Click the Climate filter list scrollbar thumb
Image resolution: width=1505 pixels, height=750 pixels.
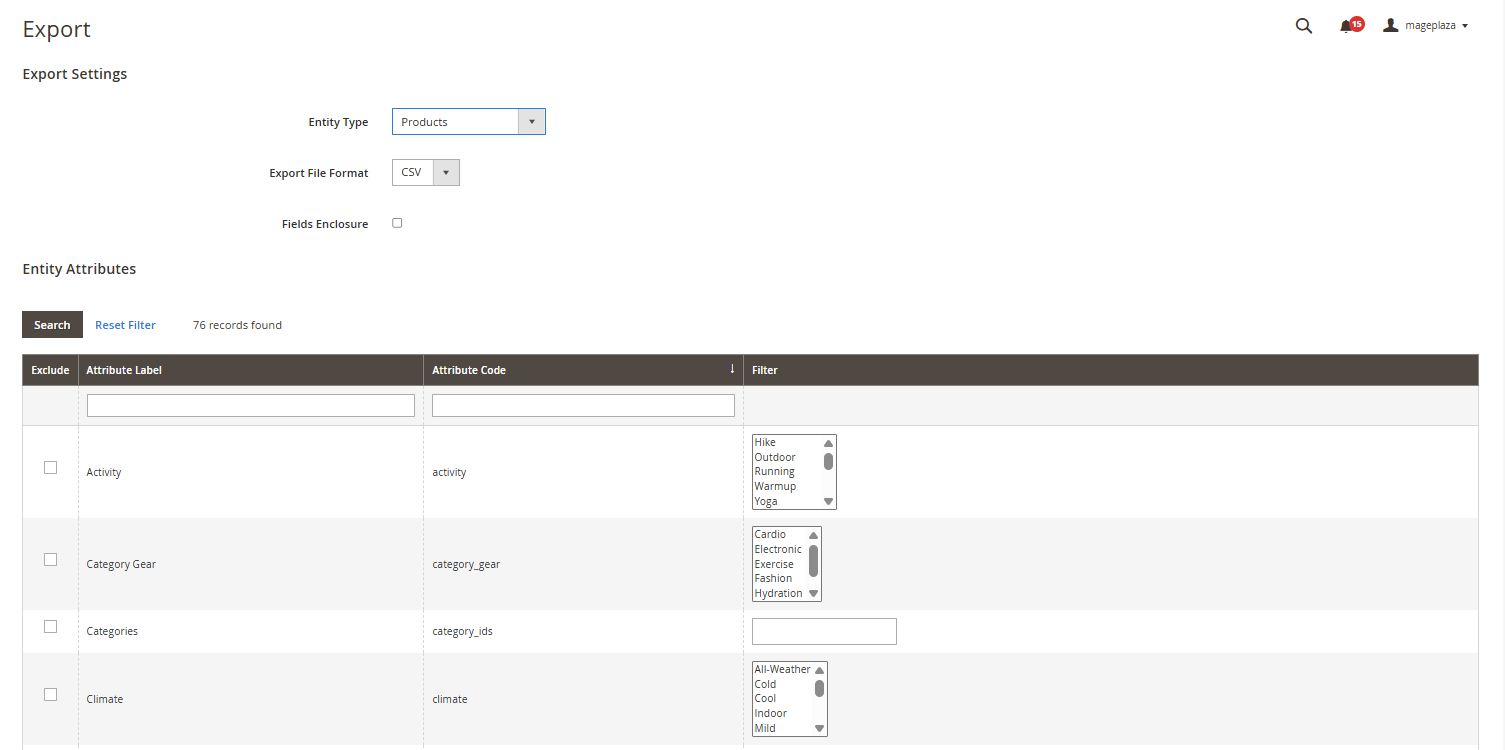(819, 688)
